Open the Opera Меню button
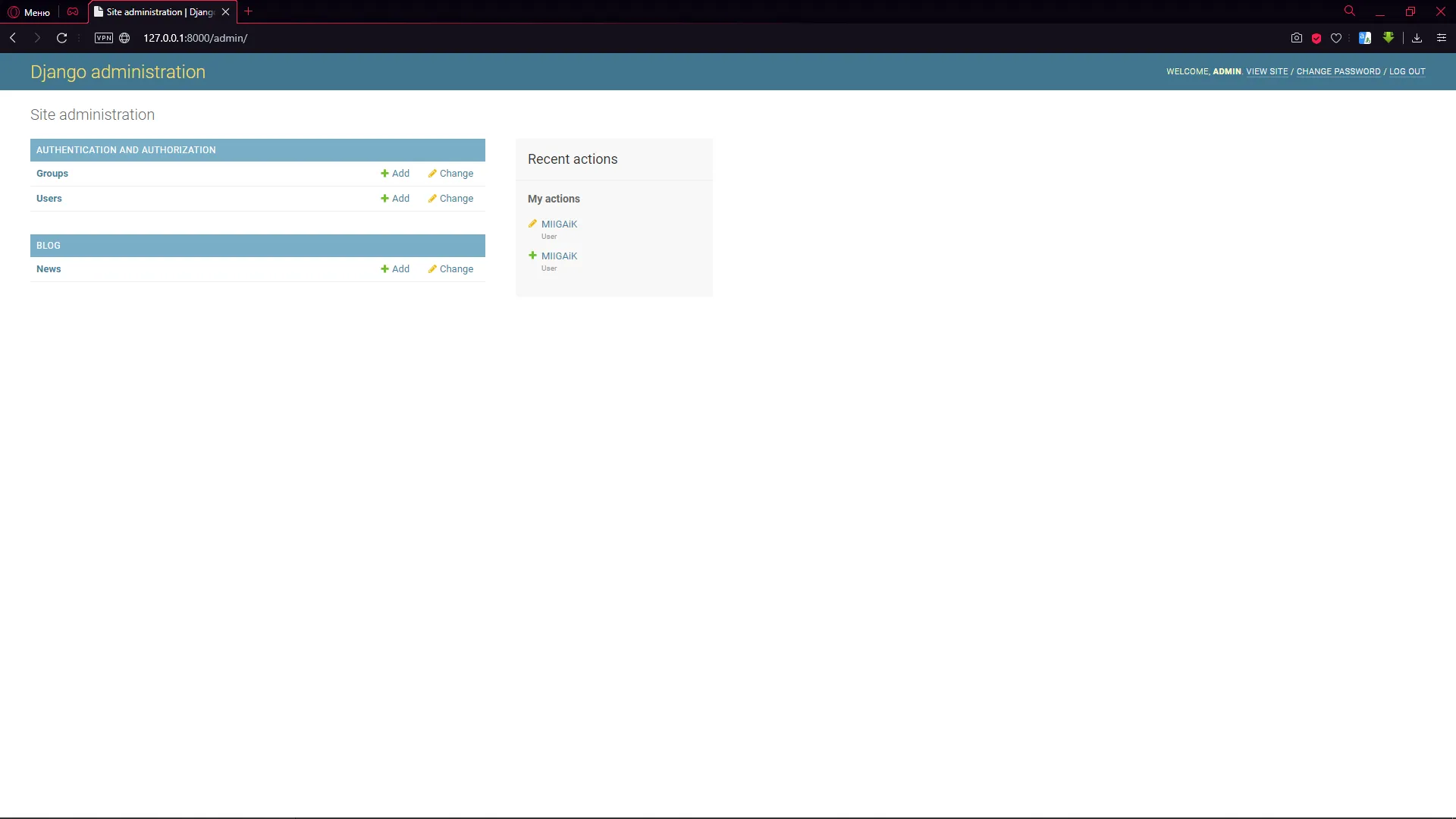The height and width of the screenshot is (819, 1456). pos(29,12)
